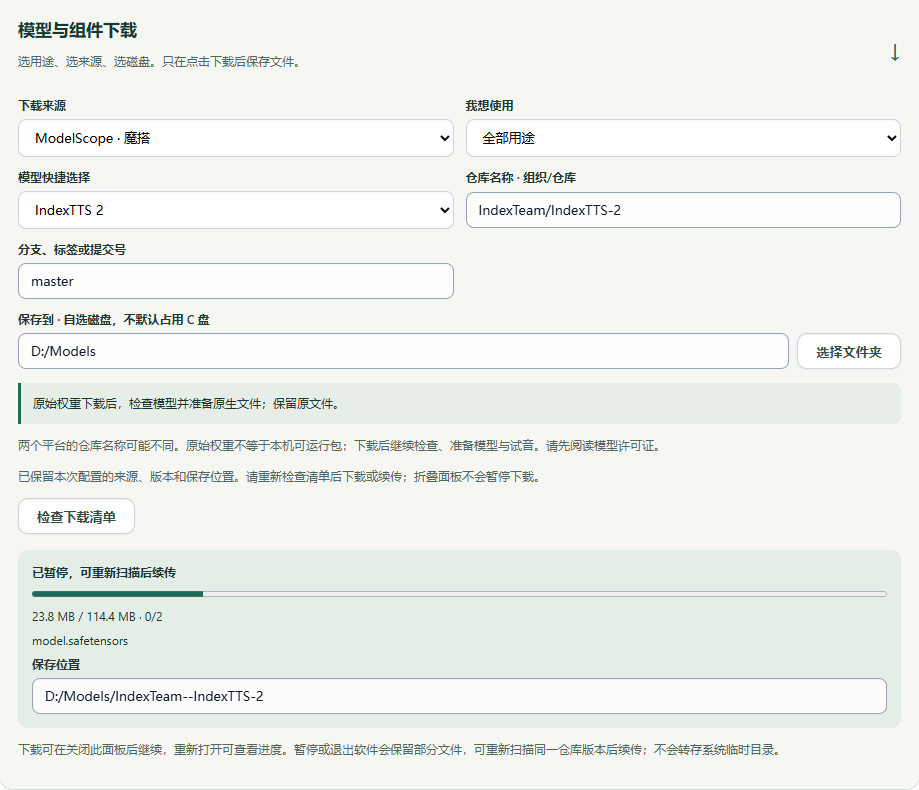Click the model.safetensors file name

pyautogui.click(x=80, y=641)
